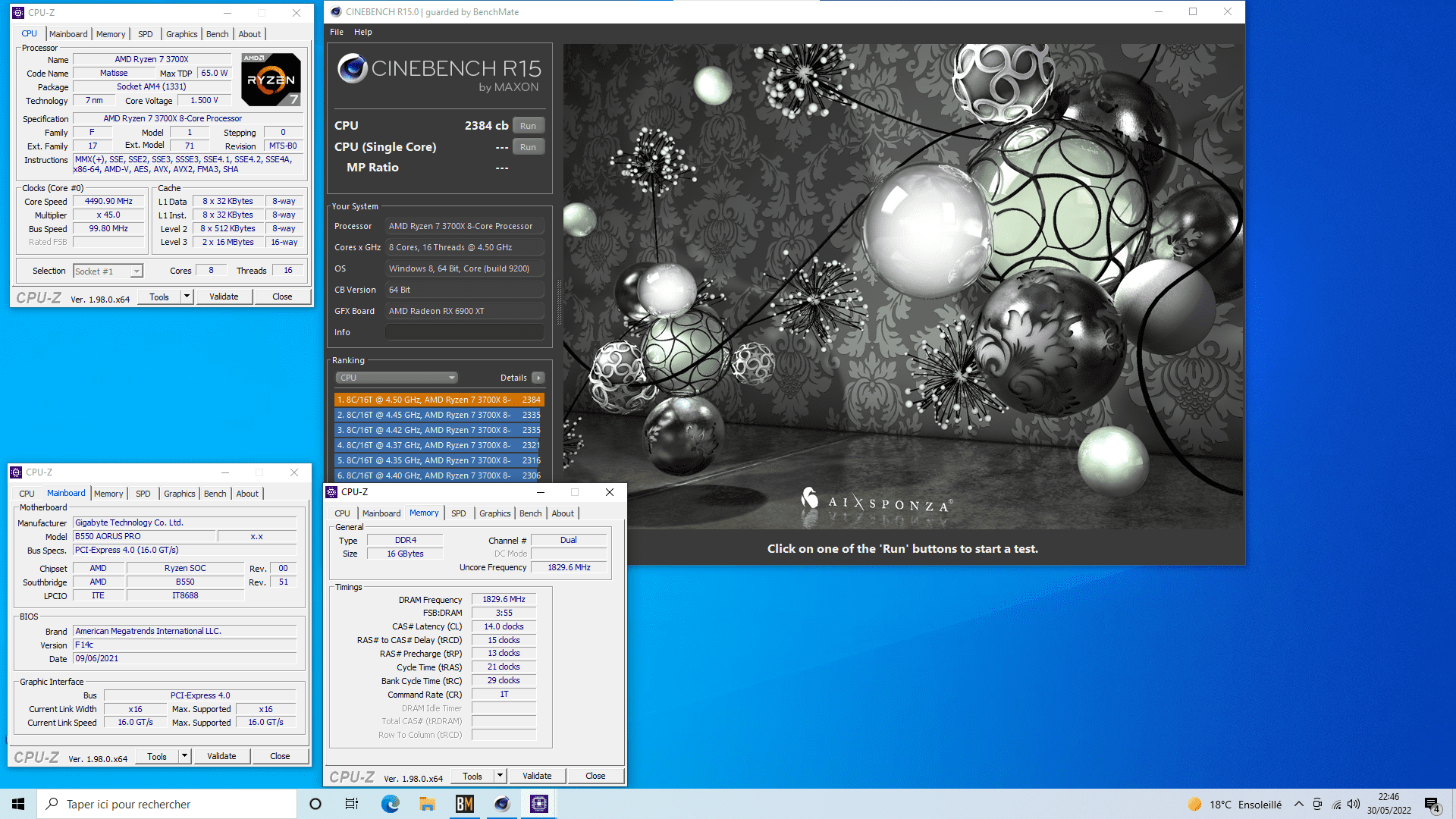
Task: Click the search magnifier icon in taskbar
Action: pyautogui.click(x=52, y=804)
